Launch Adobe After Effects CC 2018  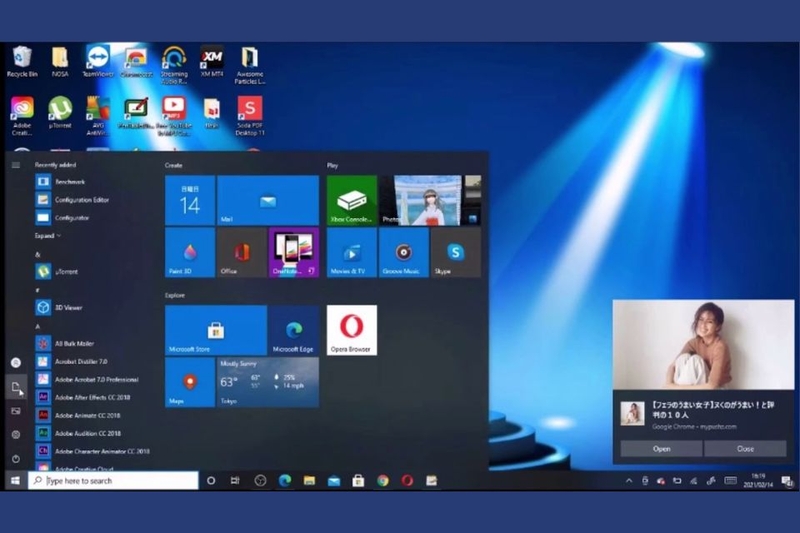tap(92, 397)
